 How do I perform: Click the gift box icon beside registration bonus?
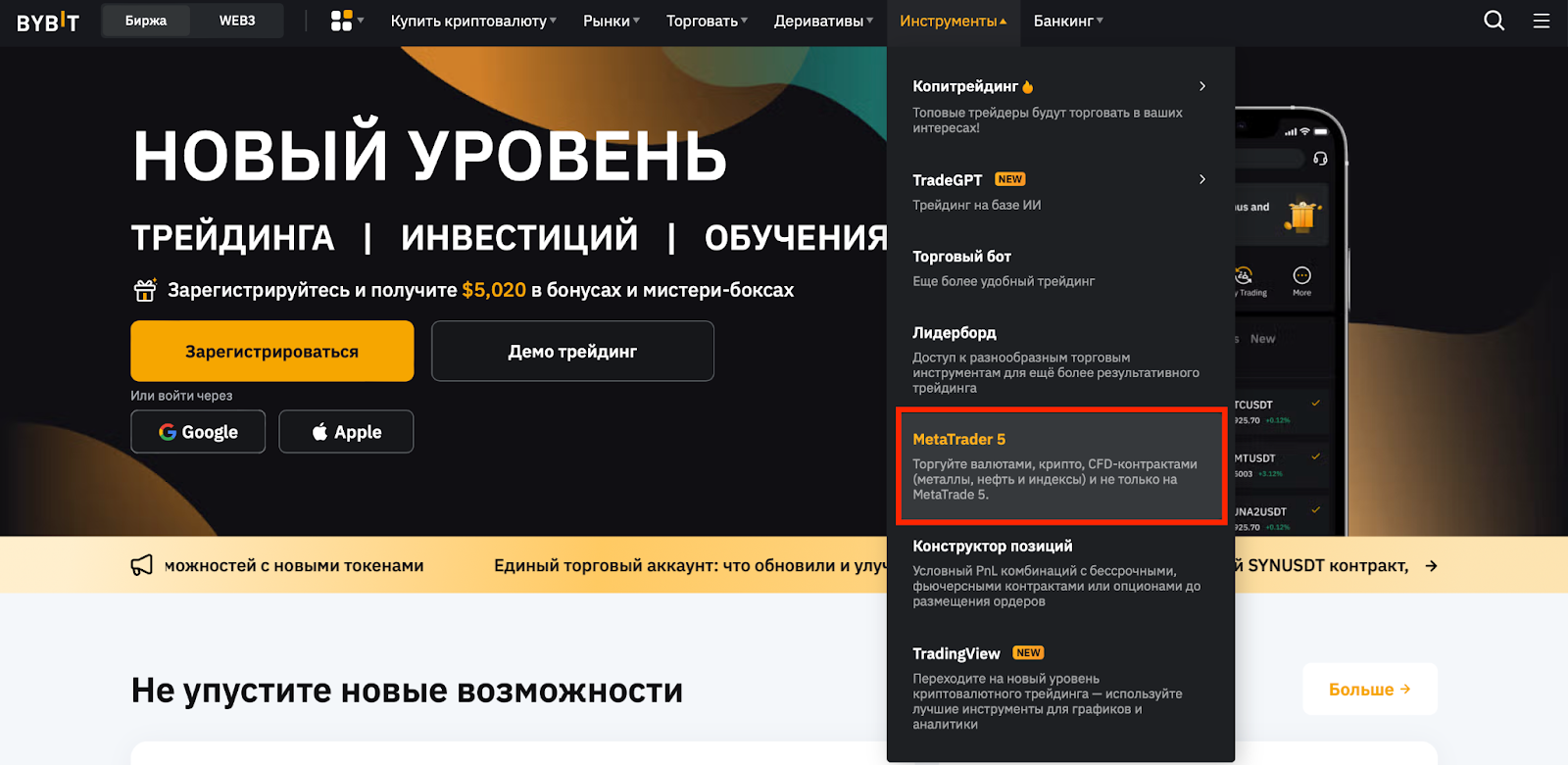pyautogui.click(x=145, y=290)
